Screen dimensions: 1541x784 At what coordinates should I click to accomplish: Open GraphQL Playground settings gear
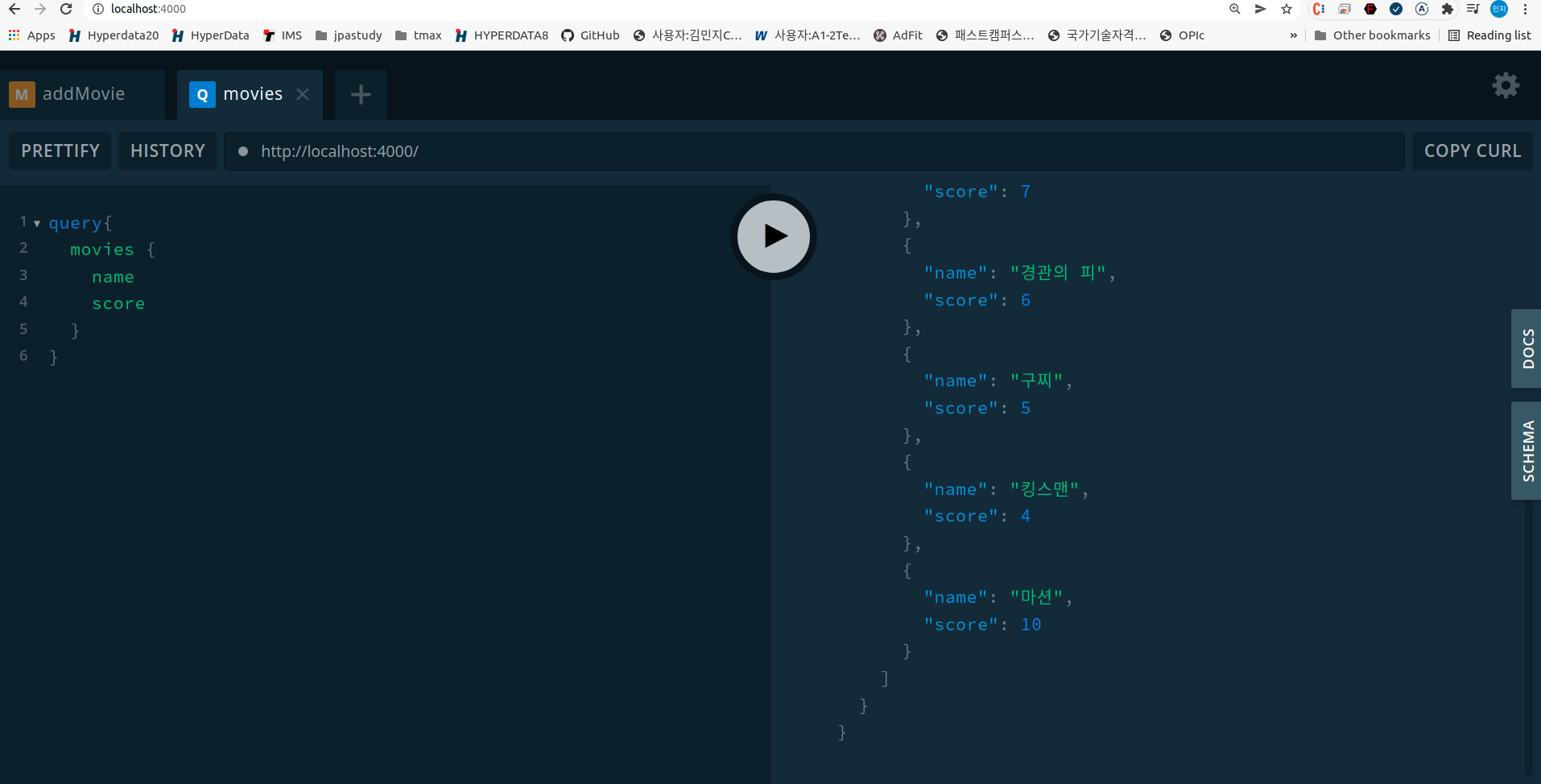pyautogui.click(x=1506, y=85)
